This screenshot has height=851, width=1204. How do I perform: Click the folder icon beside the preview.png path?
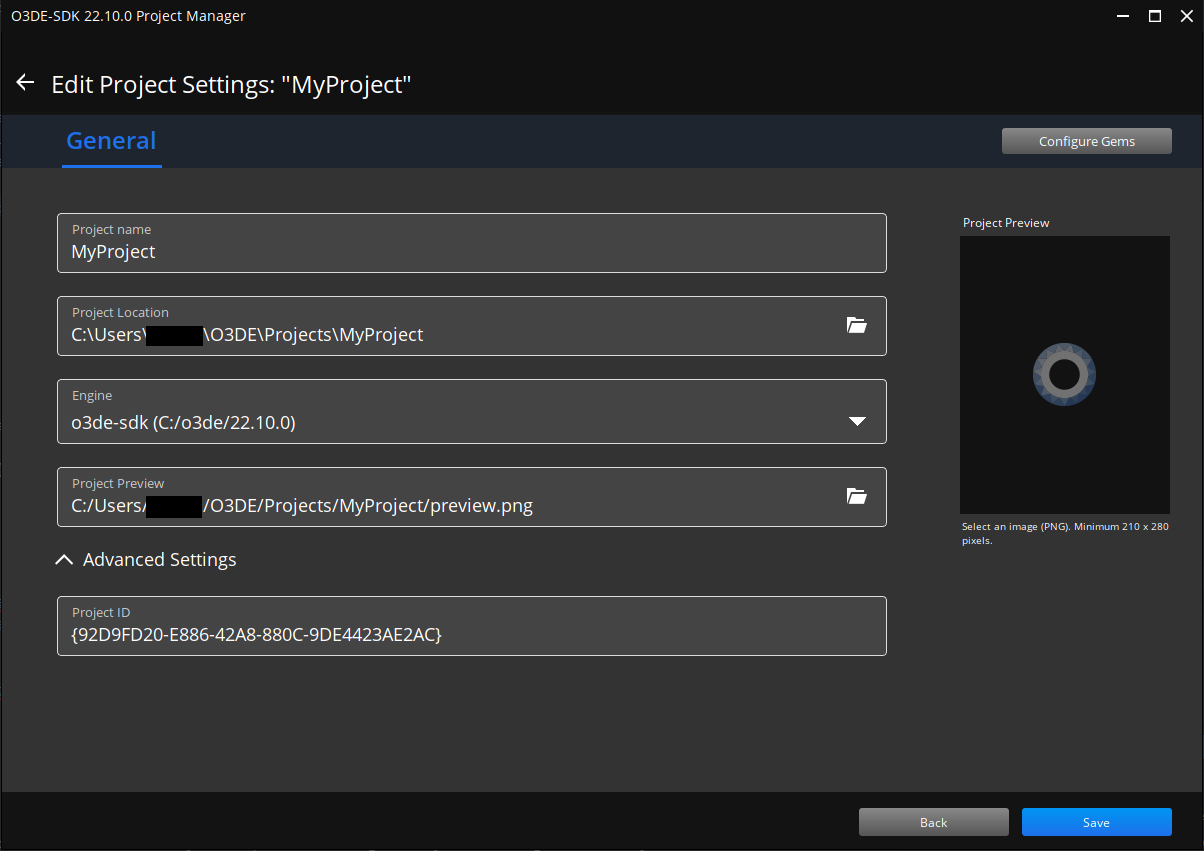pos(856,496)
